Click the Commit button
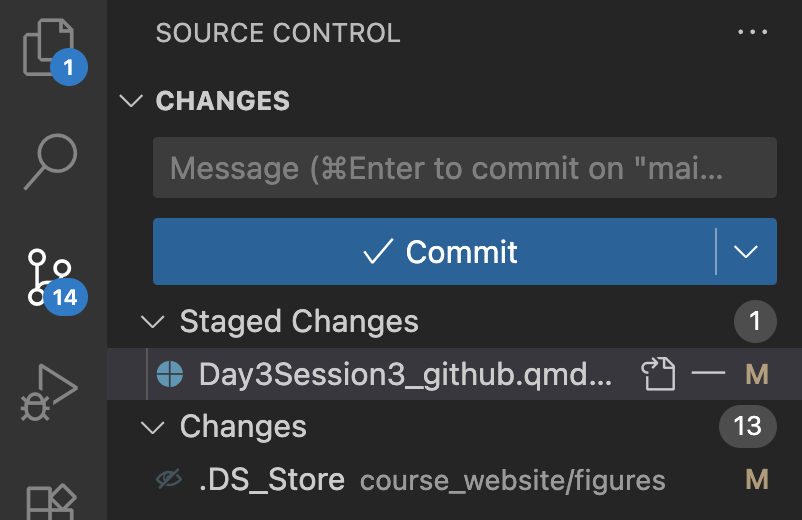The height and width of the screenshot is (520, 802). pyautogui.click(x=434, y=251)
